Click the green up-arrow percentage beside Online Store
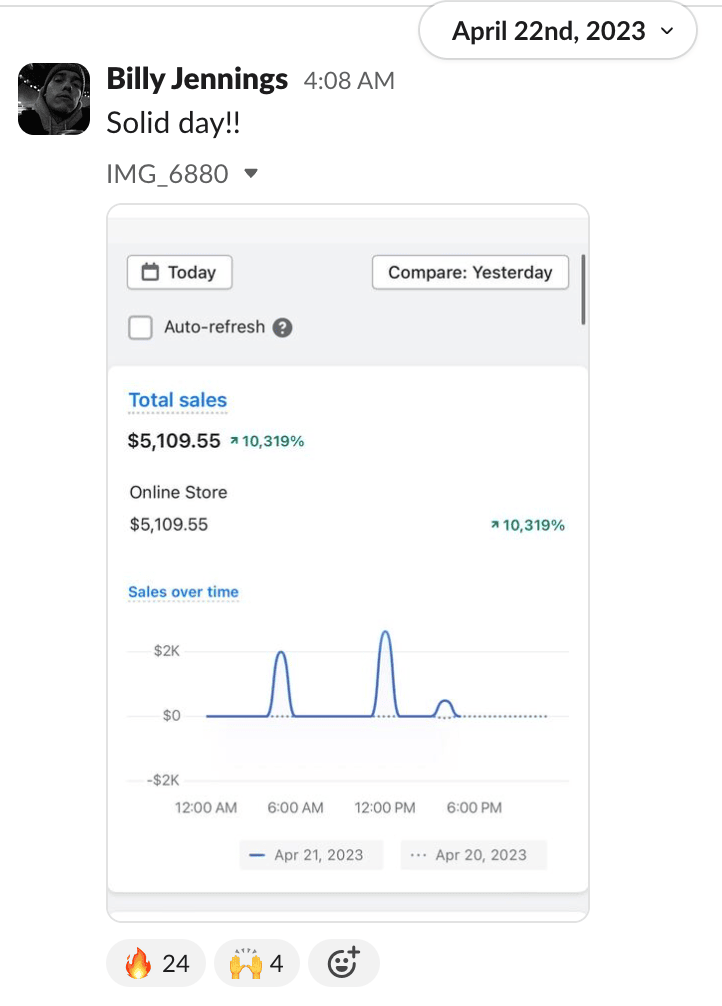722x1006 pixels. pos(527,524)
